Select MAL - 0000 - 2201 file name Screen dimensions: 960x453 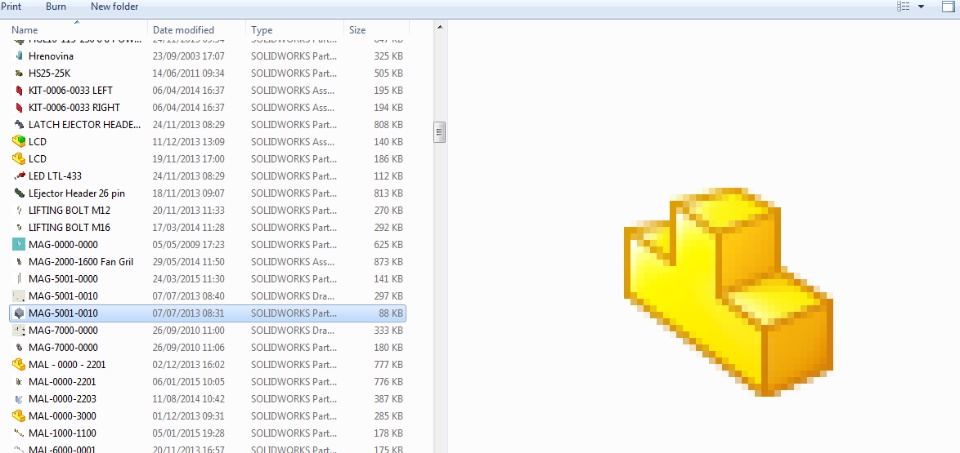tap(67, 364)
